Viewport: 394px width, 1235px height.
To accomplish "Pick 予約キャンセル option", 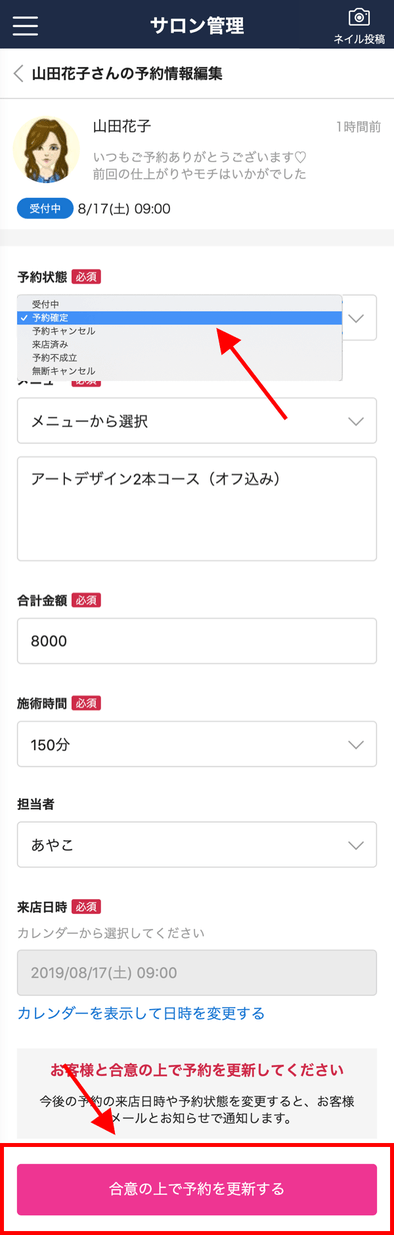I will pyautogui.click(x=180, y=330).
